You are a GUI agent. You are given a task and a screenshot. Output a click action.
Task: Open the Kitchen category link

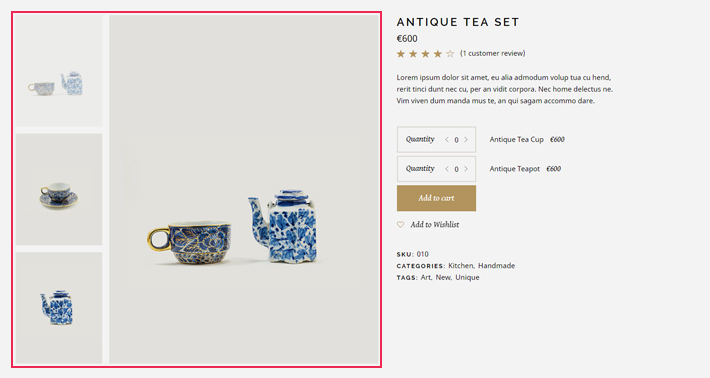461,266
